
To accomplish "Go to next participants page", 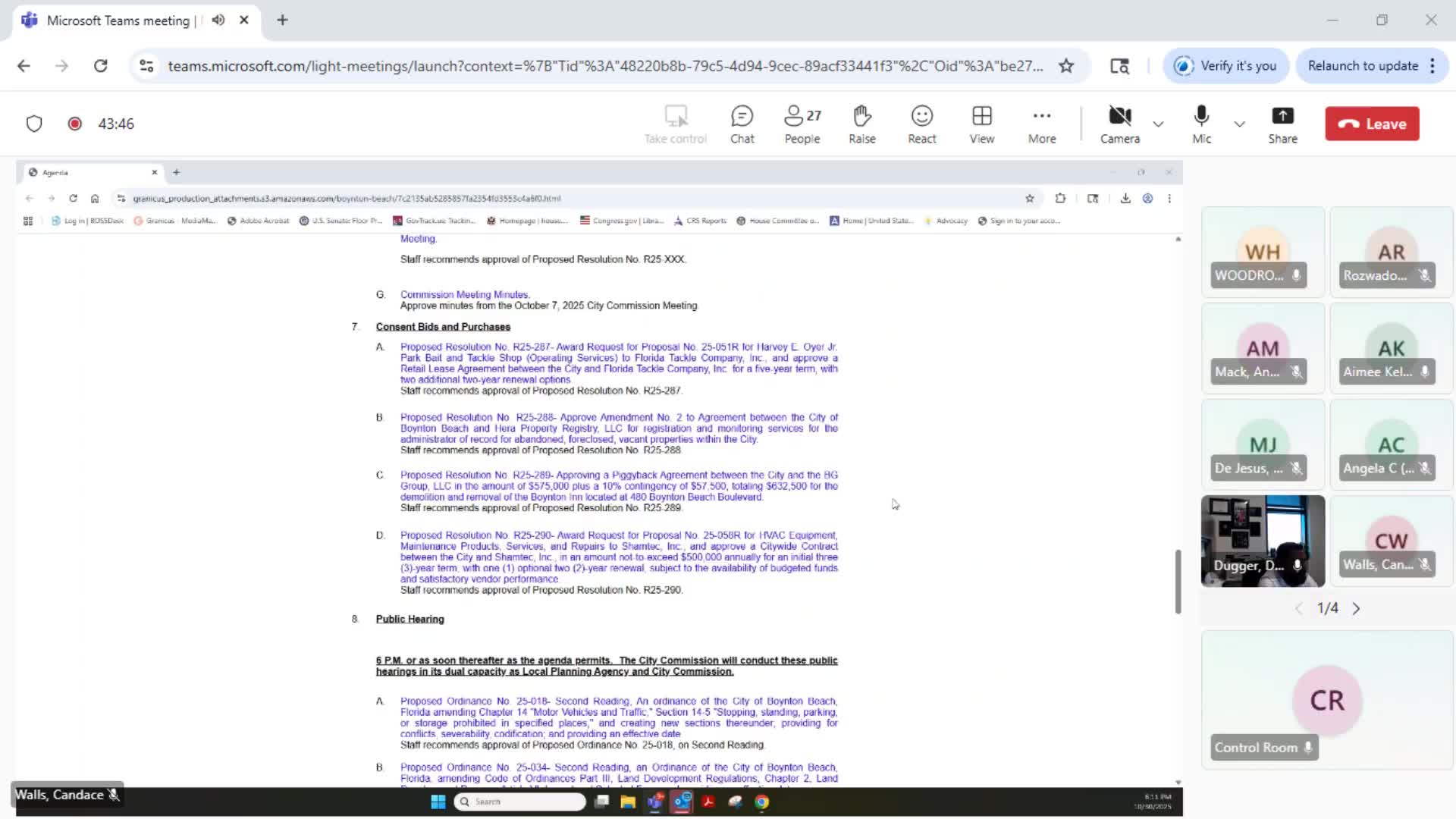I will coord(1356,608).
